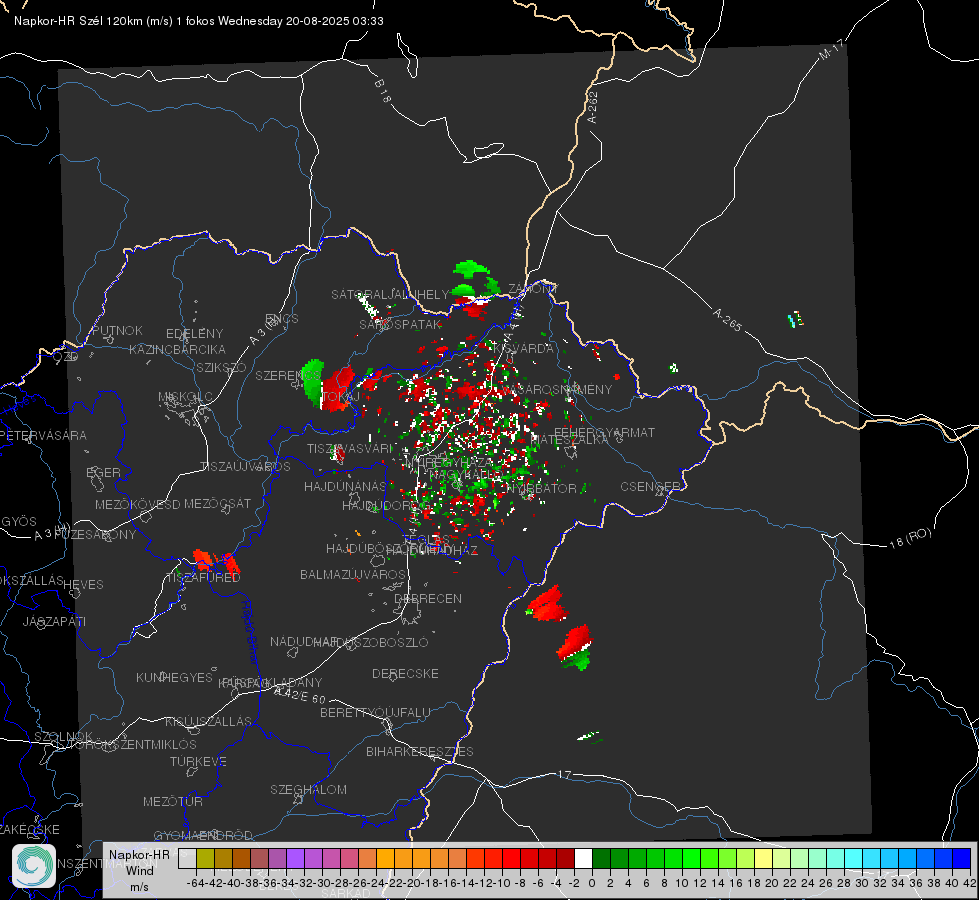Click the MEZOCSAT city label
Image resolution: width=979 pixels, height=900 pixels.
point(217,503)
